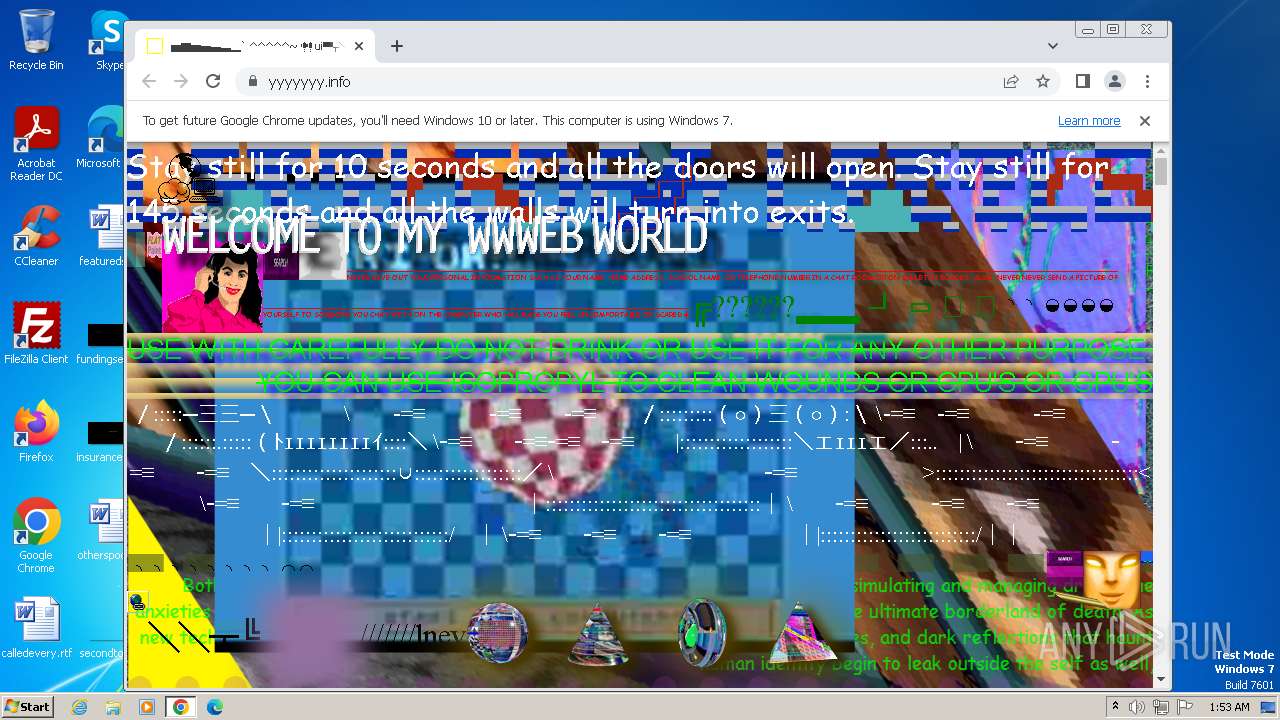Click the woman with headset image
The image size is (1280, 720).
point(212,291)
